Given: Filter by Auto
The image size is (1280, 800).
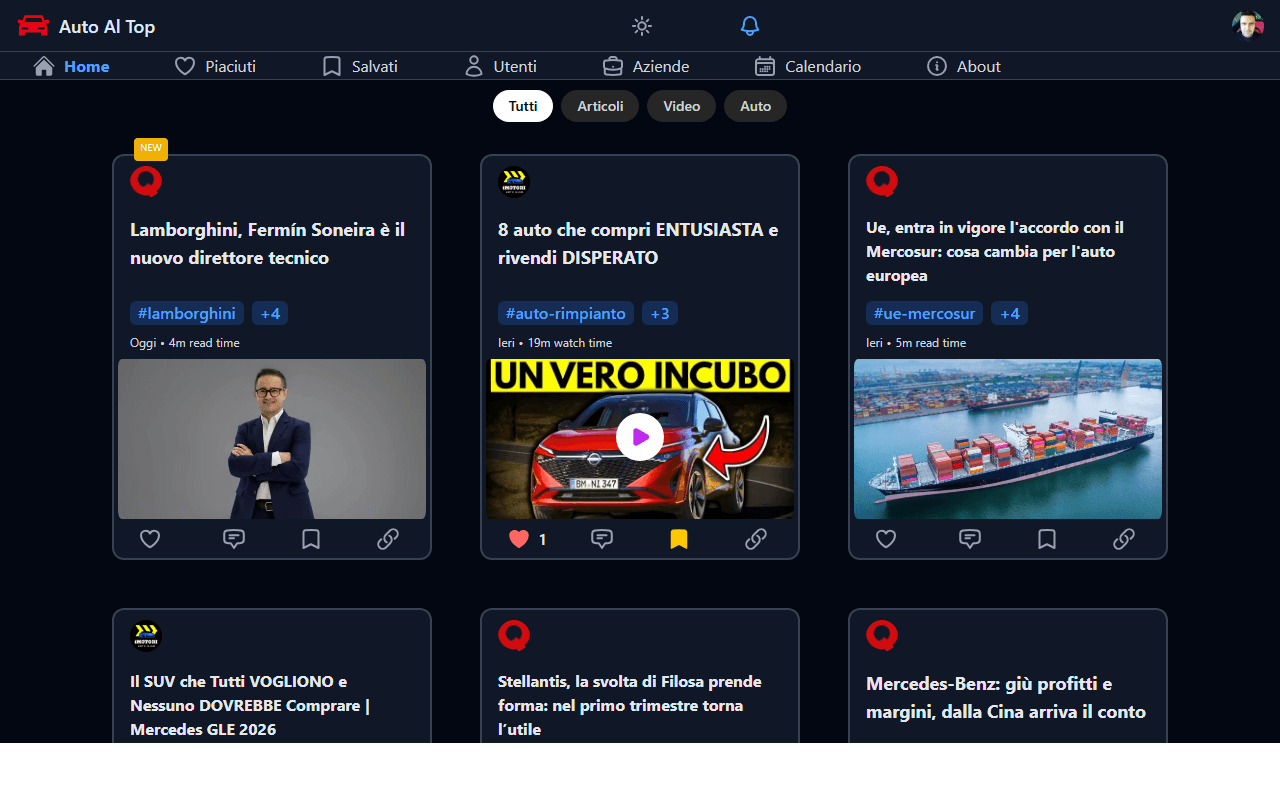Looking at the screenshot, I should click(756, 106).
